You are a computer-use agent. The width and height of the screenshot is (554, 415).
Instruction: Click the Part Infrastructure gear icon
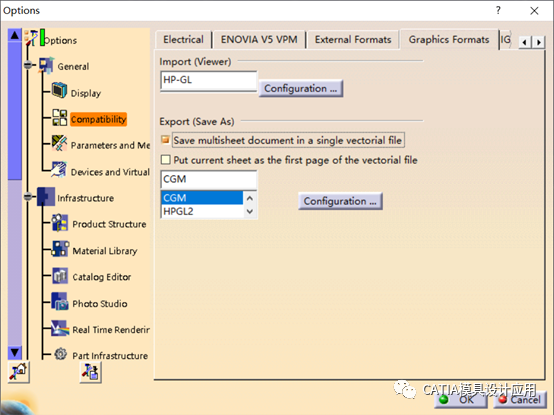click(60, 354)
